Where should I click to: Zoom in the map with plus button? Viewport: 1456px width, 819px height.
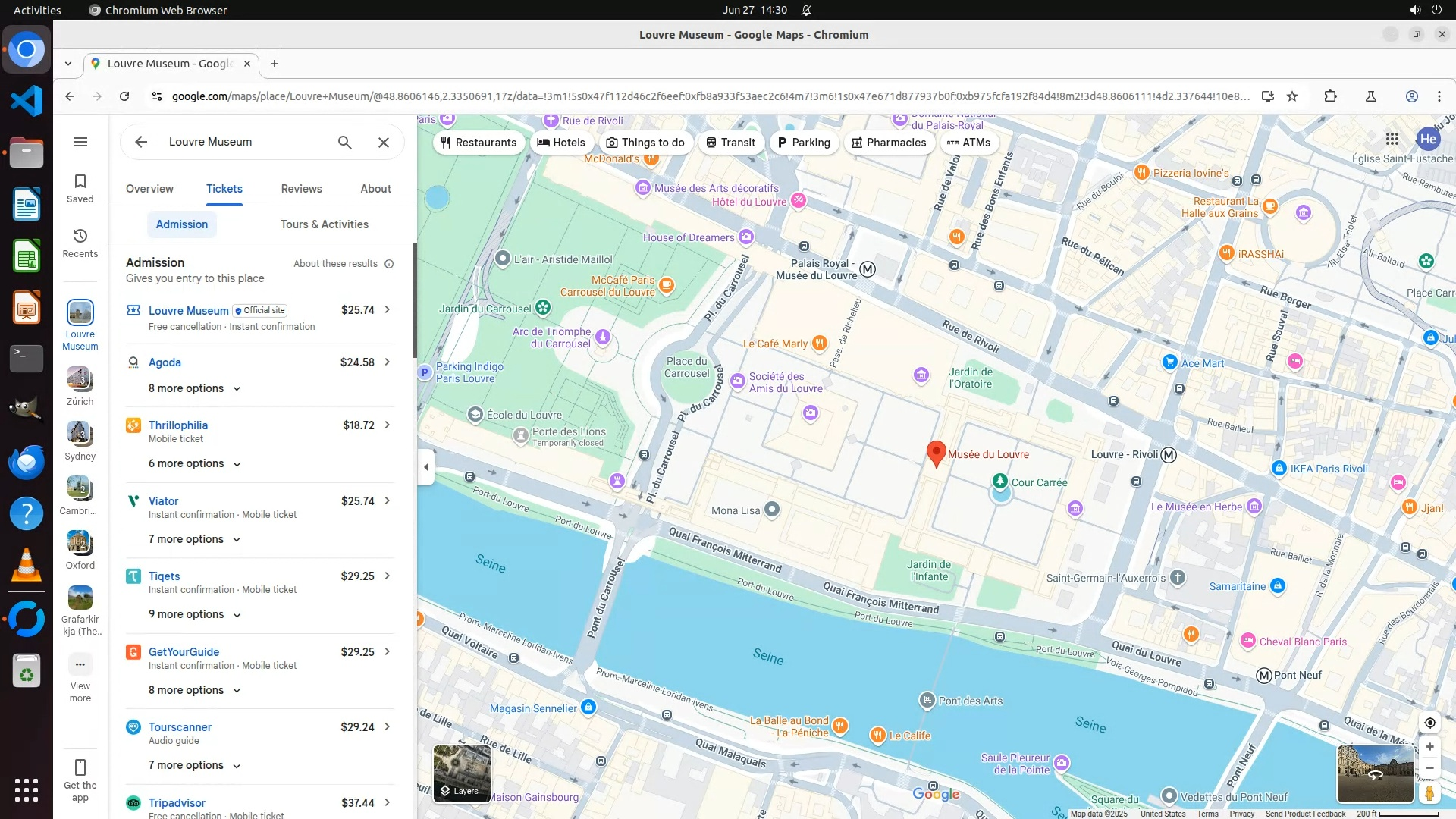(1429, 747)
